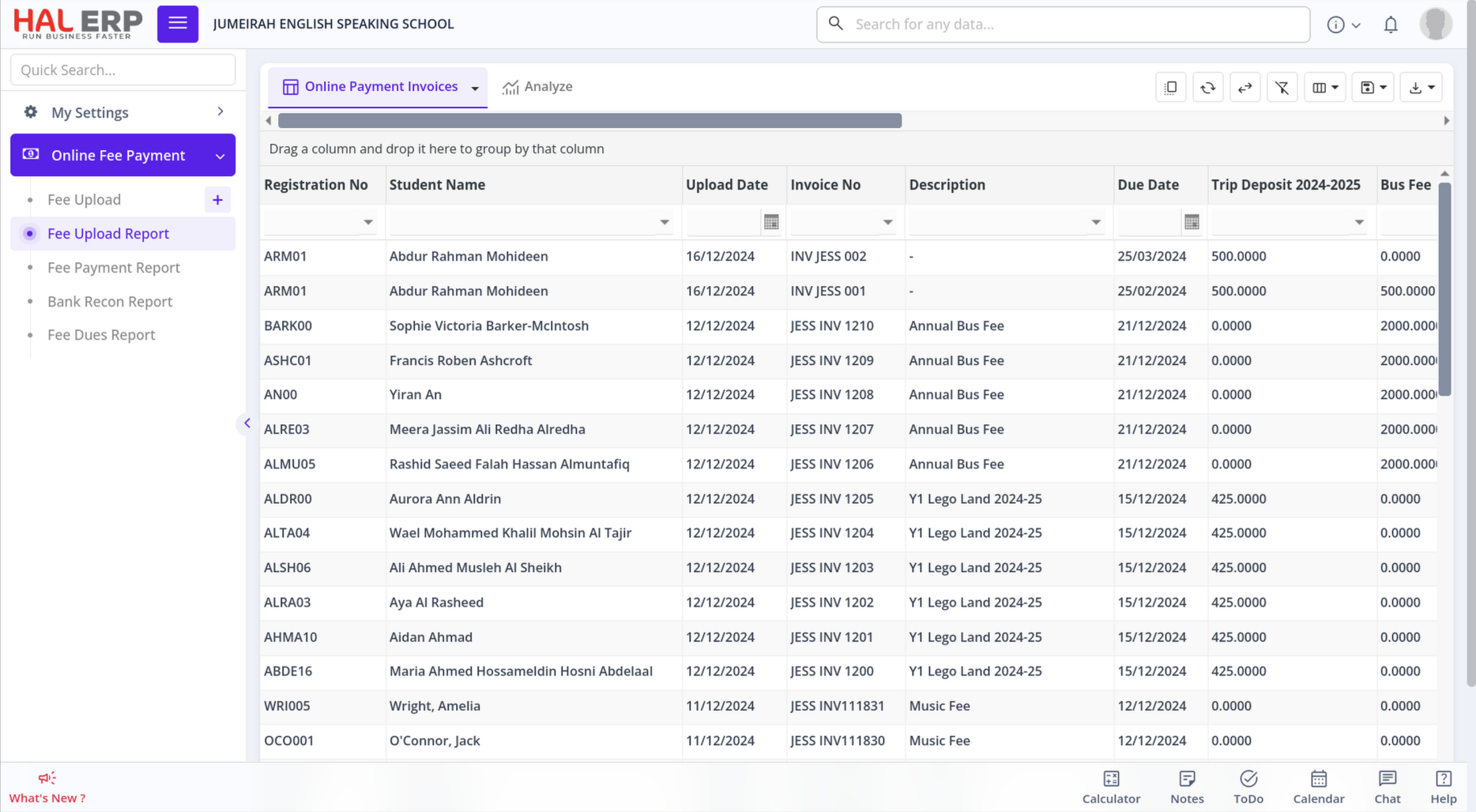
Task: Open the Calculator tool
Action: point(1111,788)
